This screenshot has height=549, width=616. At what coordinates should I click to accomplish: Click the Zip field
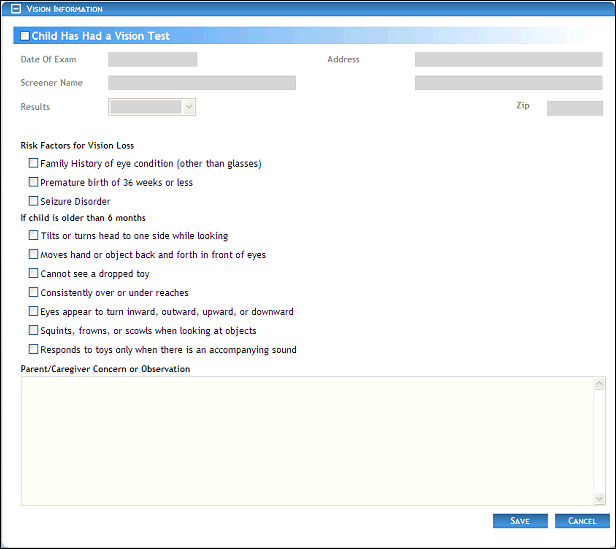pyautogui.click(x=574, y=108)
